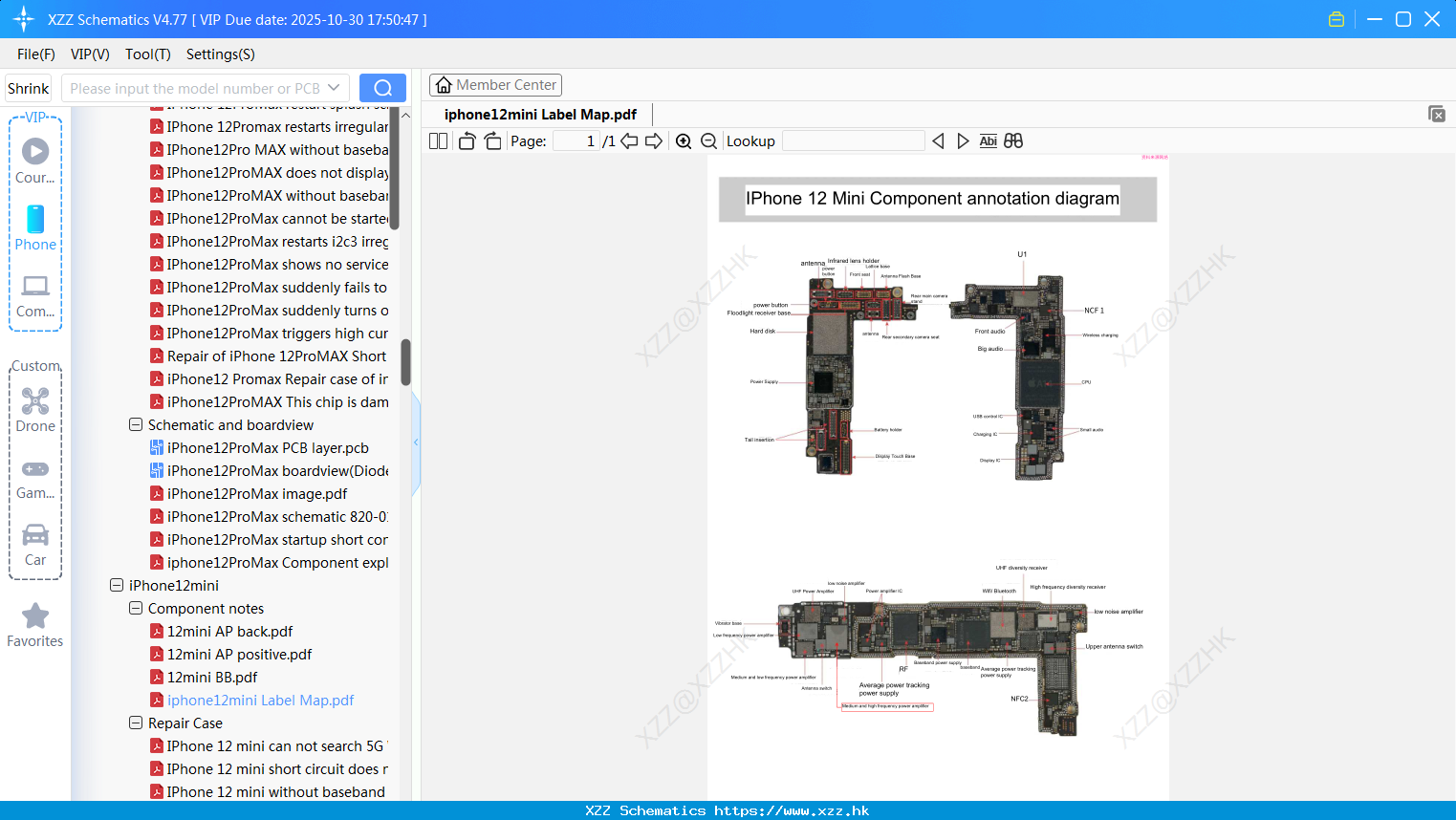
Task: Open iPhone12ProMAX This chip is dam file
Action: [x=269, y=402]
